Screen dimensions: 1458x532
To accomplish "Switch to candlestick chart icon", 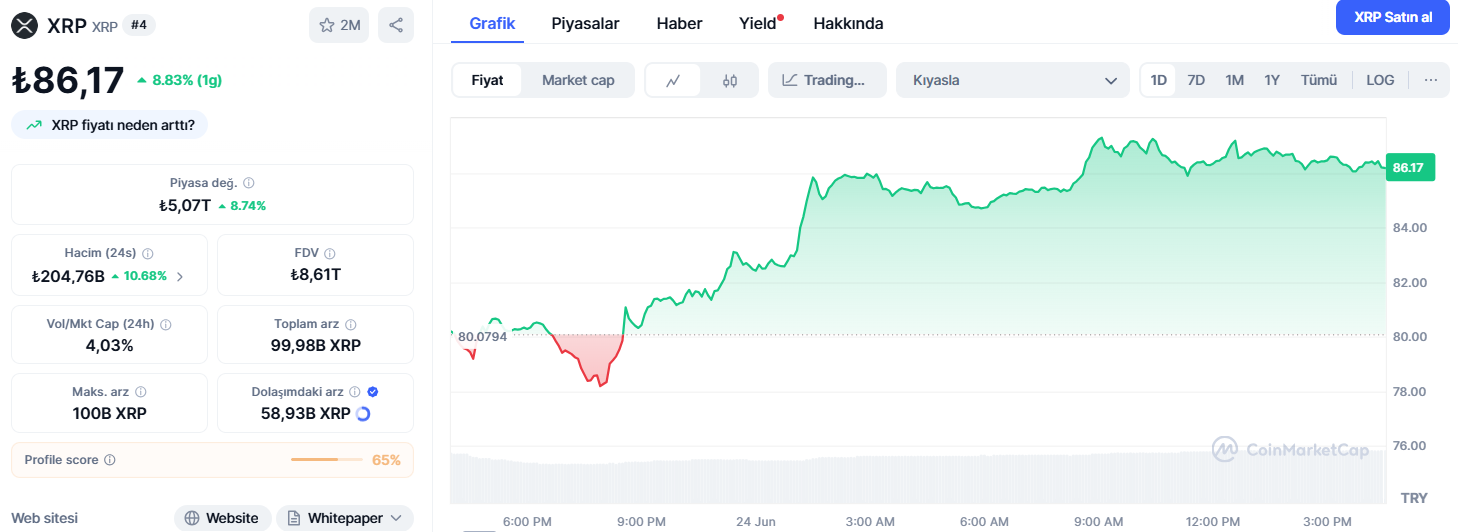I will (730, 80).
